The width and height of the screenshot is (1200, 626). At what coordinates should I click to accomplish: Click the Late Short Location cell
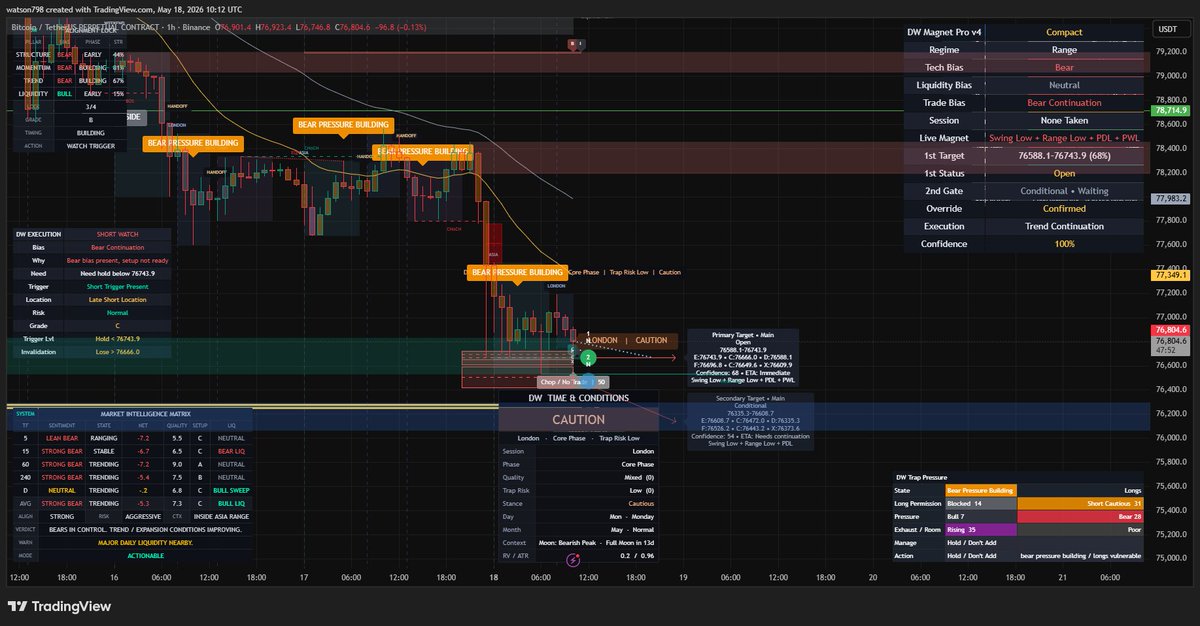(x=118, y=299)
